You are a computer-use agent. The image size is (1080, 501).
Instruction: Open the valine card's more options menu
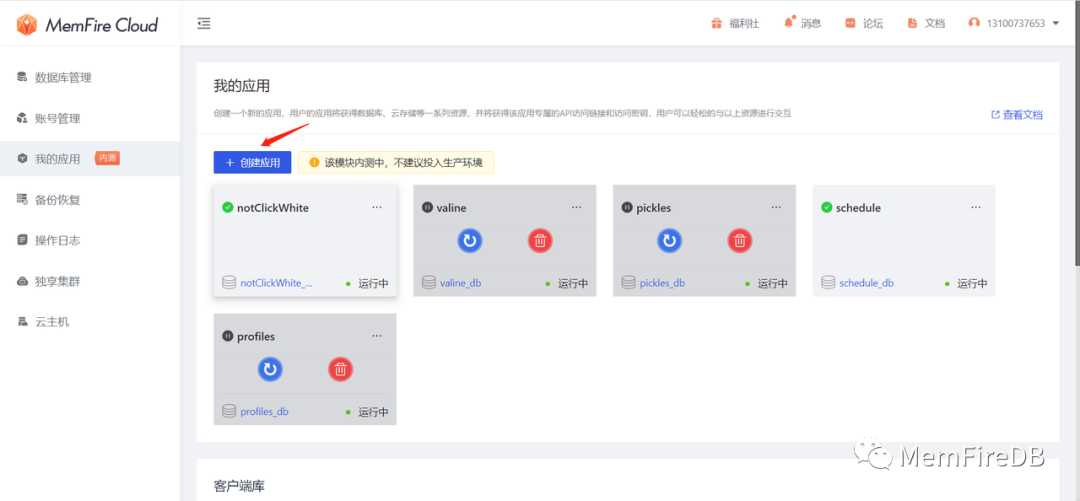click(577, 207)
